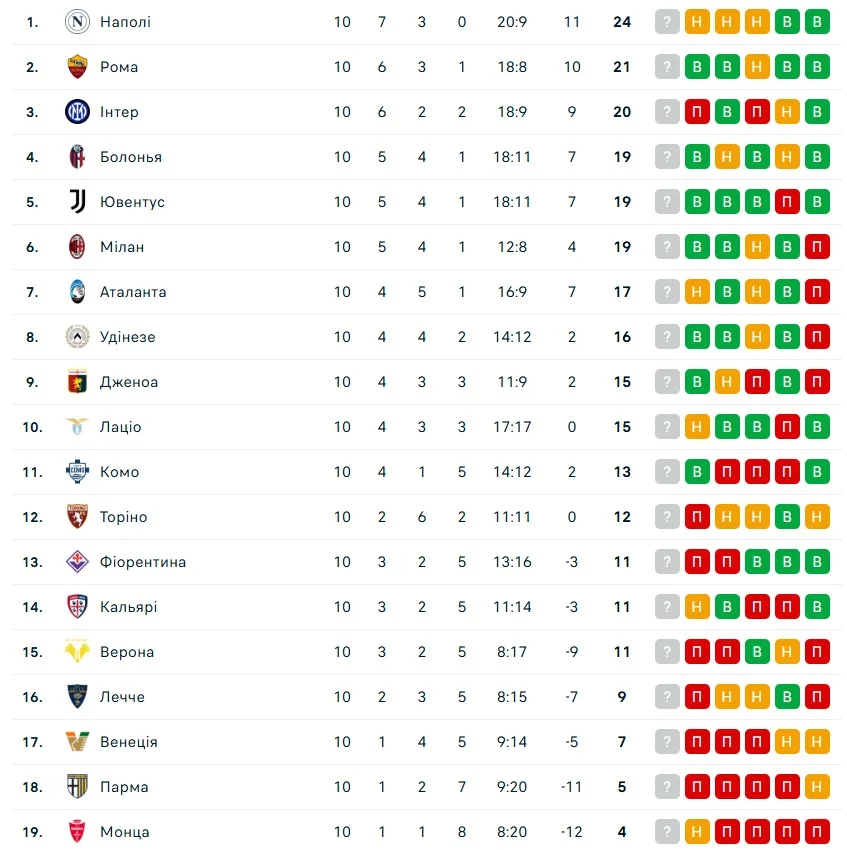This screenshot has height=850, width=847.
Task: Click the Parma club crest
Action: click(x=77, y=787)
